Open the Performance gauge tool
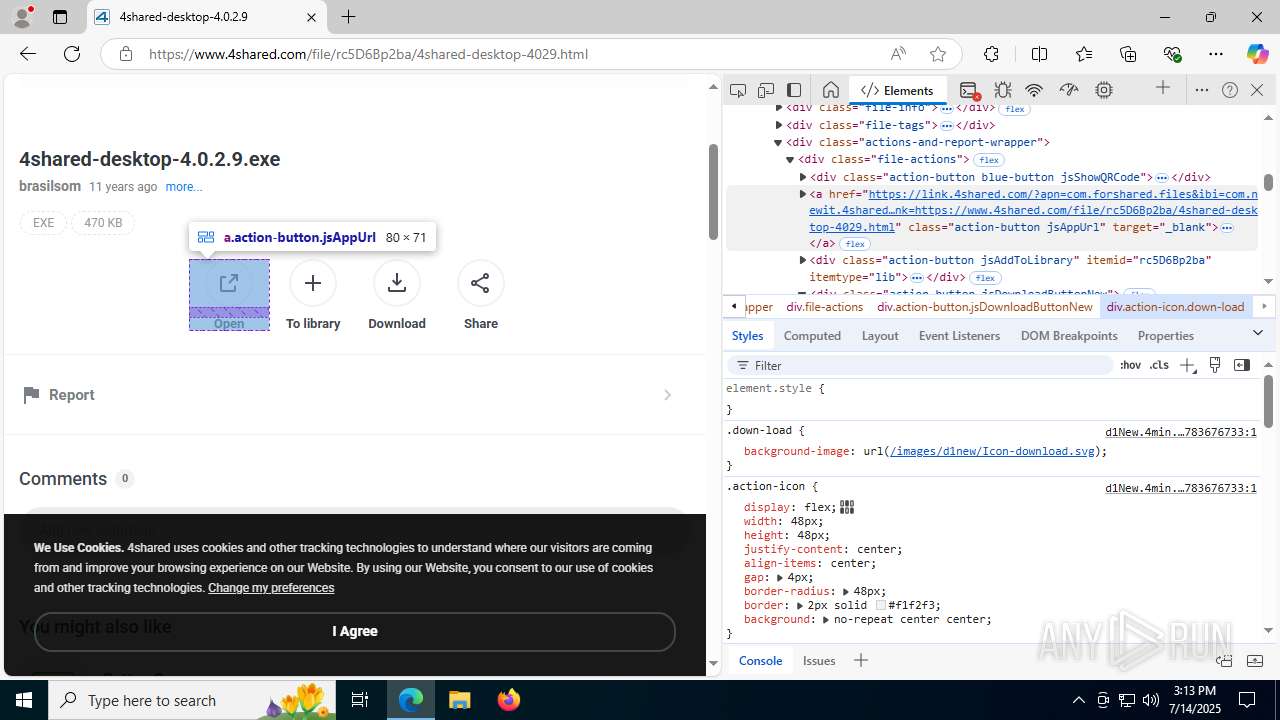 point(1069,90)
